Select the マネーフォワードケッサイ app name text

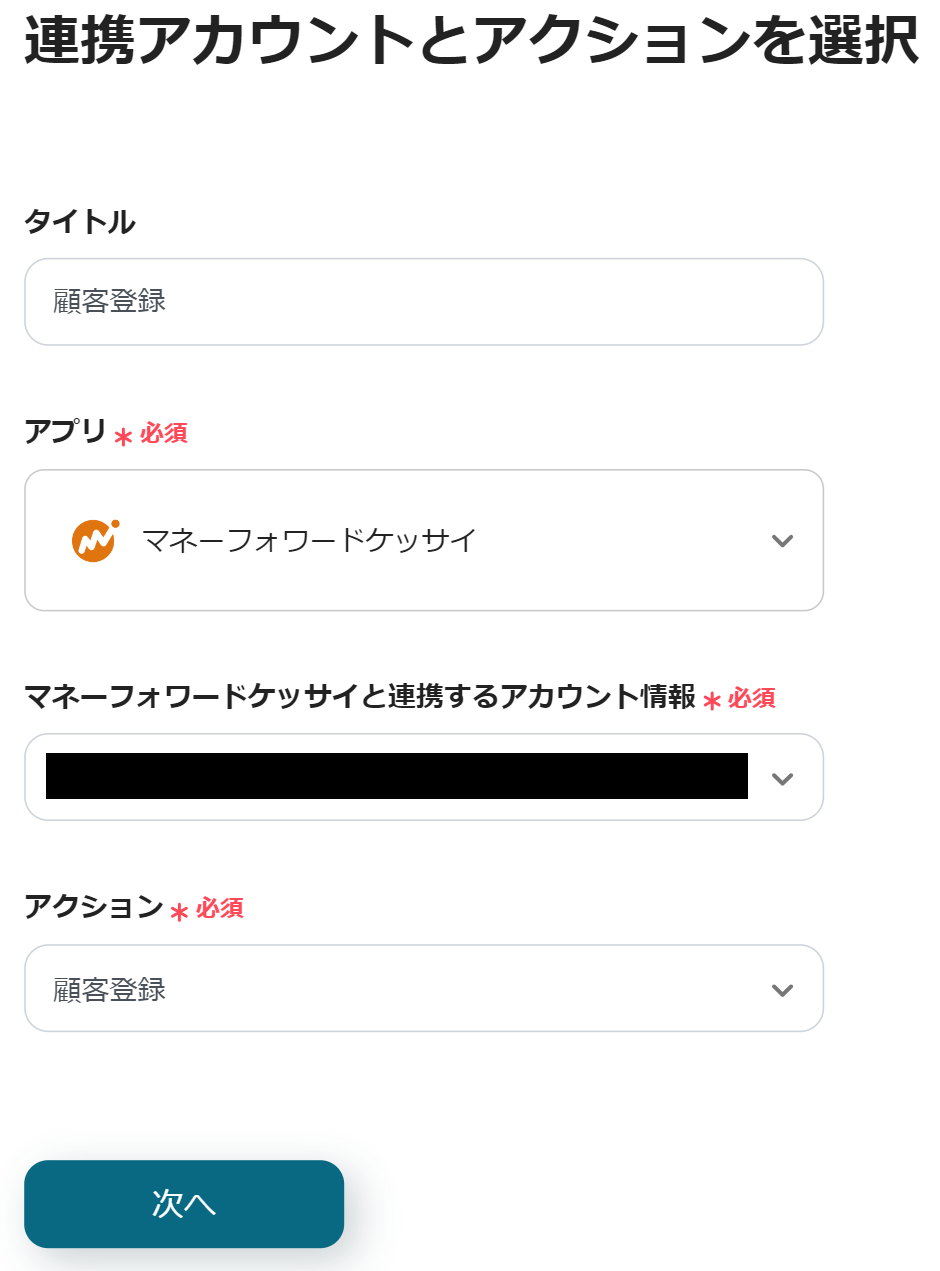tap(310, 541)
